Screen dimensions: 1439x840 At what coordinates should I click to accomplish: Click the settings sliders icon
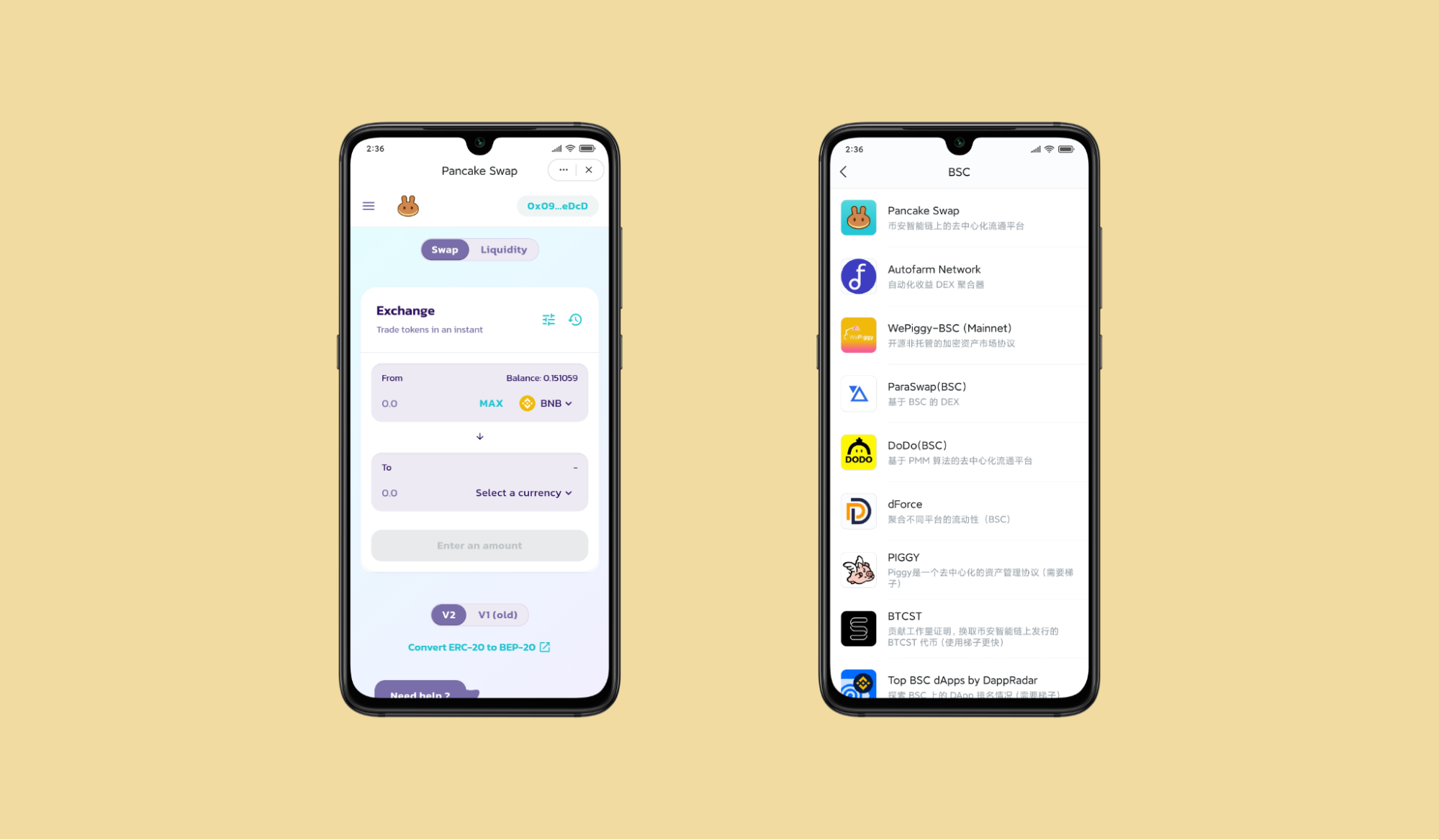[549, 319]
